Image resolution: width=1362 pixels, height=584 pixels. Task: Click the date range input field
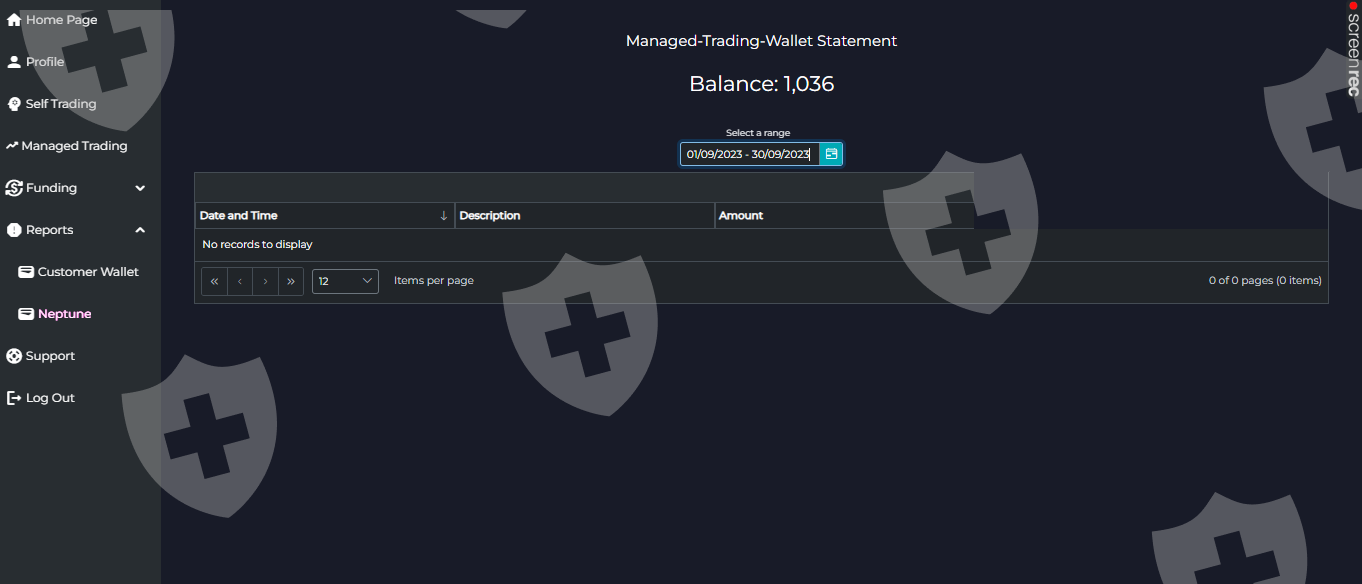coord(748,154)
